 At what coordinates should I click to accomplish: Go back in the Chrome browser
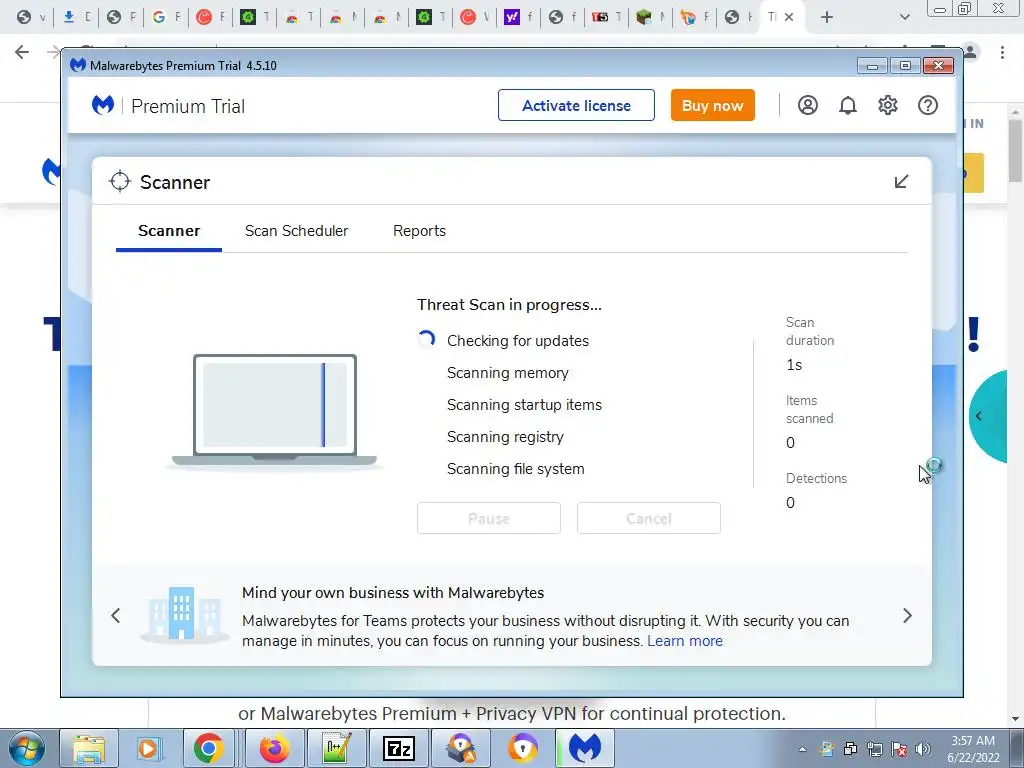click(x=22, y=52)
